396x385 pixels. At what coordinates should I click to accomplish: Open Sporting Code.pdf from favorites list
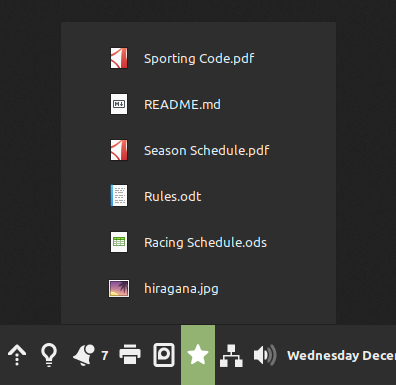(198, 58)
